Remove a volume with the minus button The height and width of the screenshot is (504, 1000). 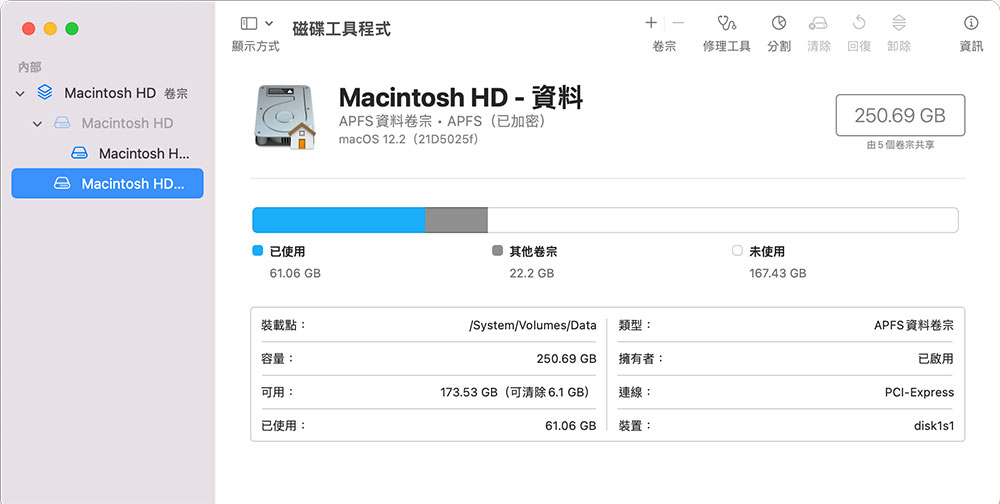(678, 23)
